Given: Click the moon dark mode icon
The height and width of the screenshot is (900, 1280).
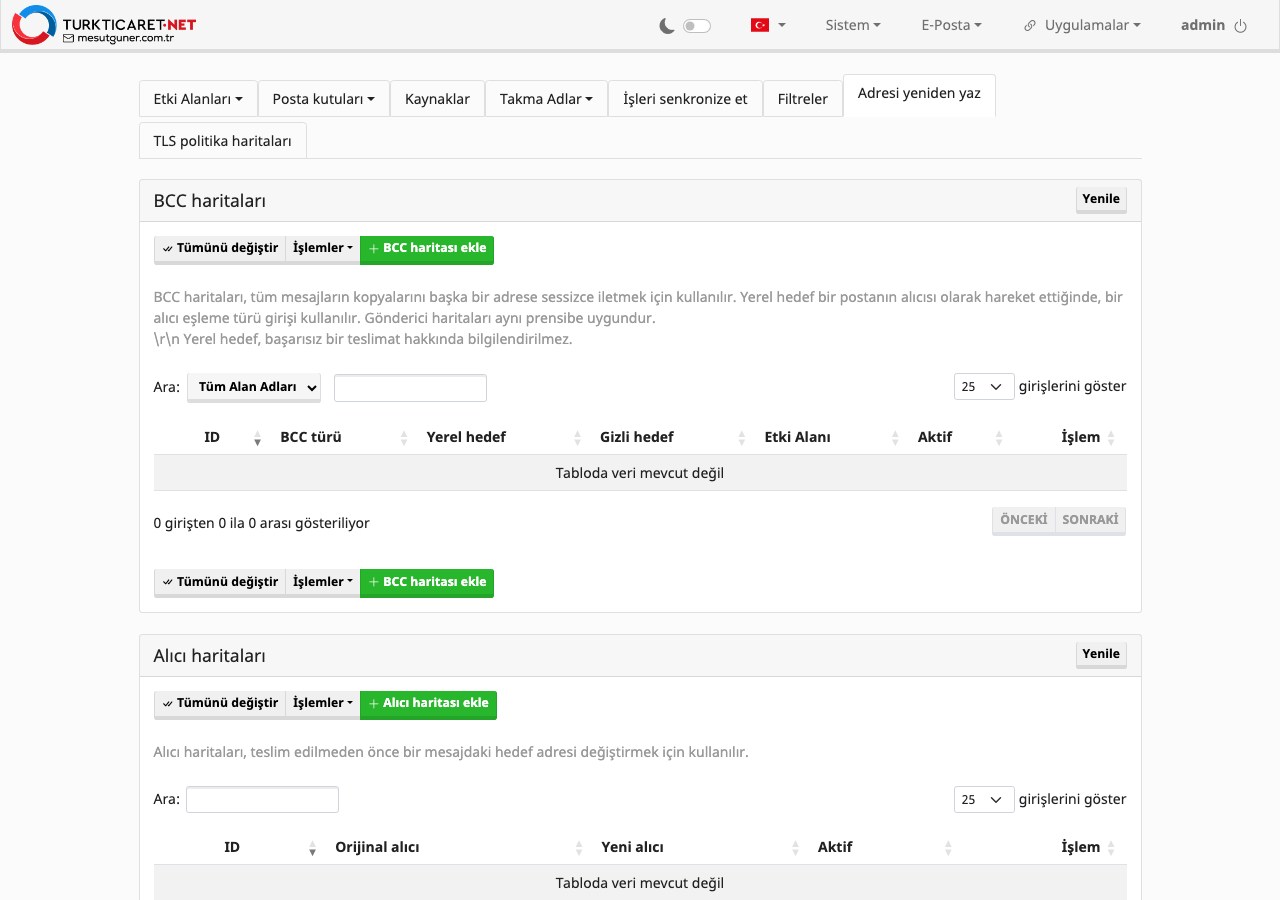Looking at the screenshot, I should point(667,26).
